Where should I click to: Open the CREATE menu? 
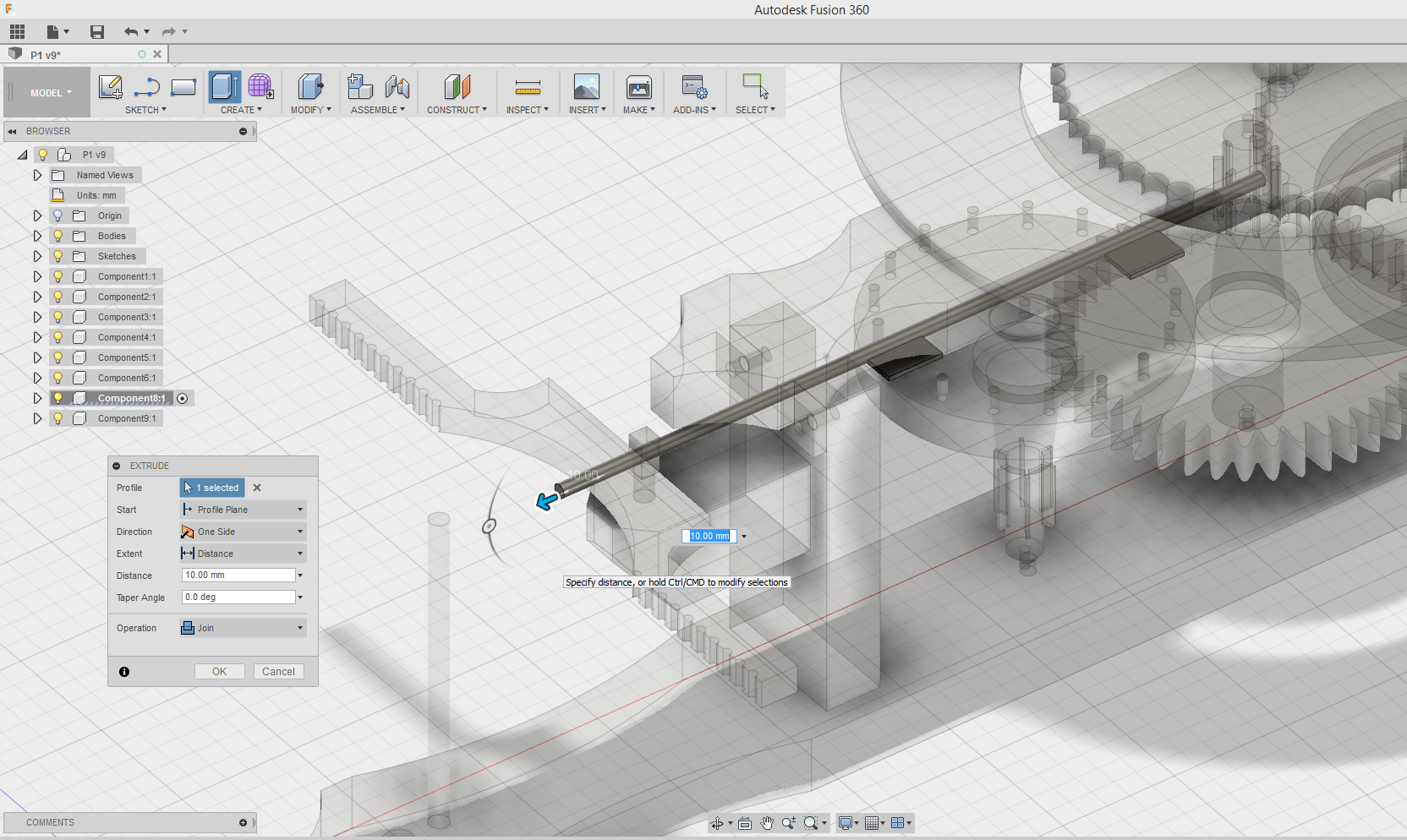[241, 110]
